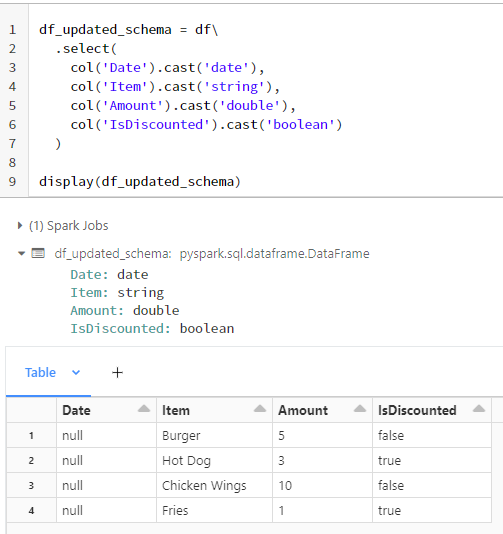Click the 'boolean' cast string in code

(x=300, y=125)
